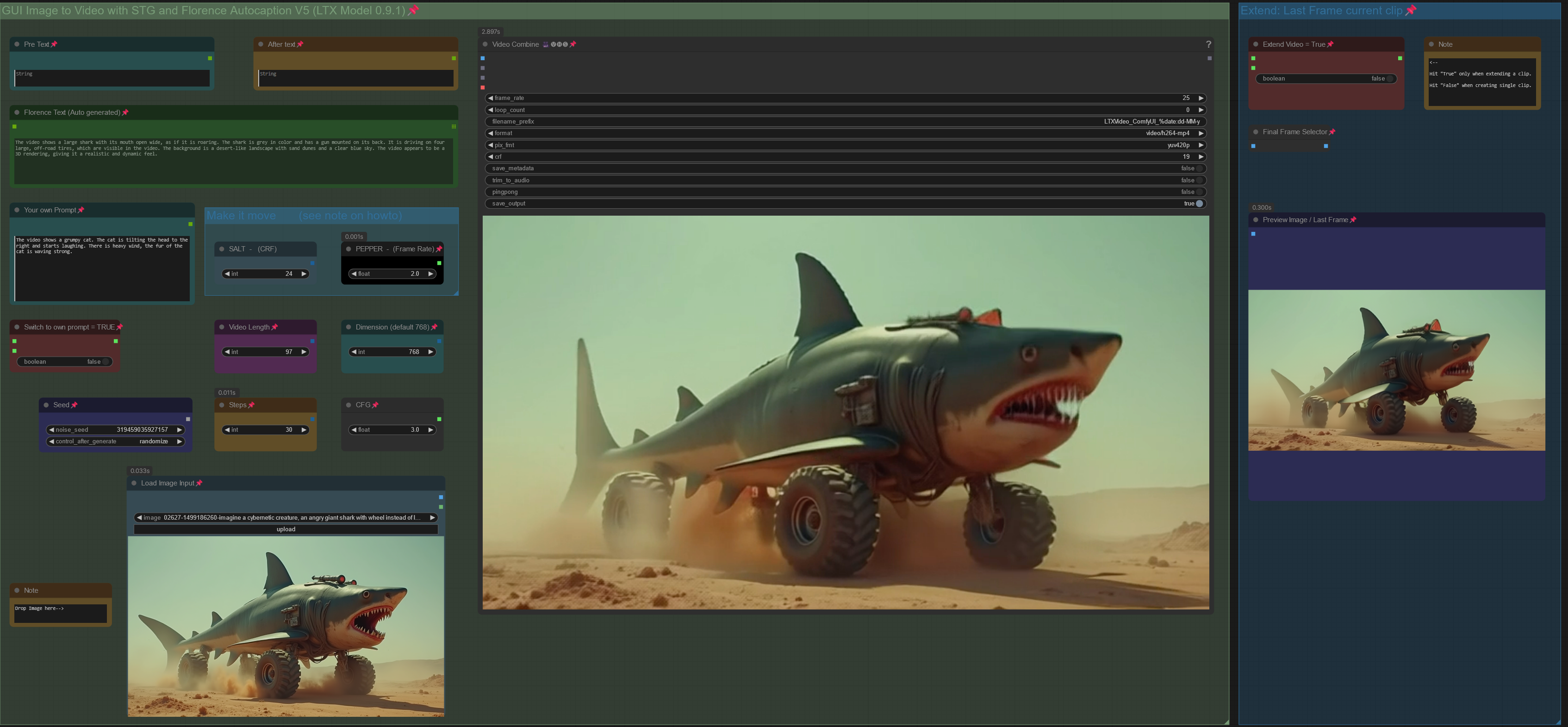
Task: Toggle the save_output switch
Action: tap(1199, 204)
